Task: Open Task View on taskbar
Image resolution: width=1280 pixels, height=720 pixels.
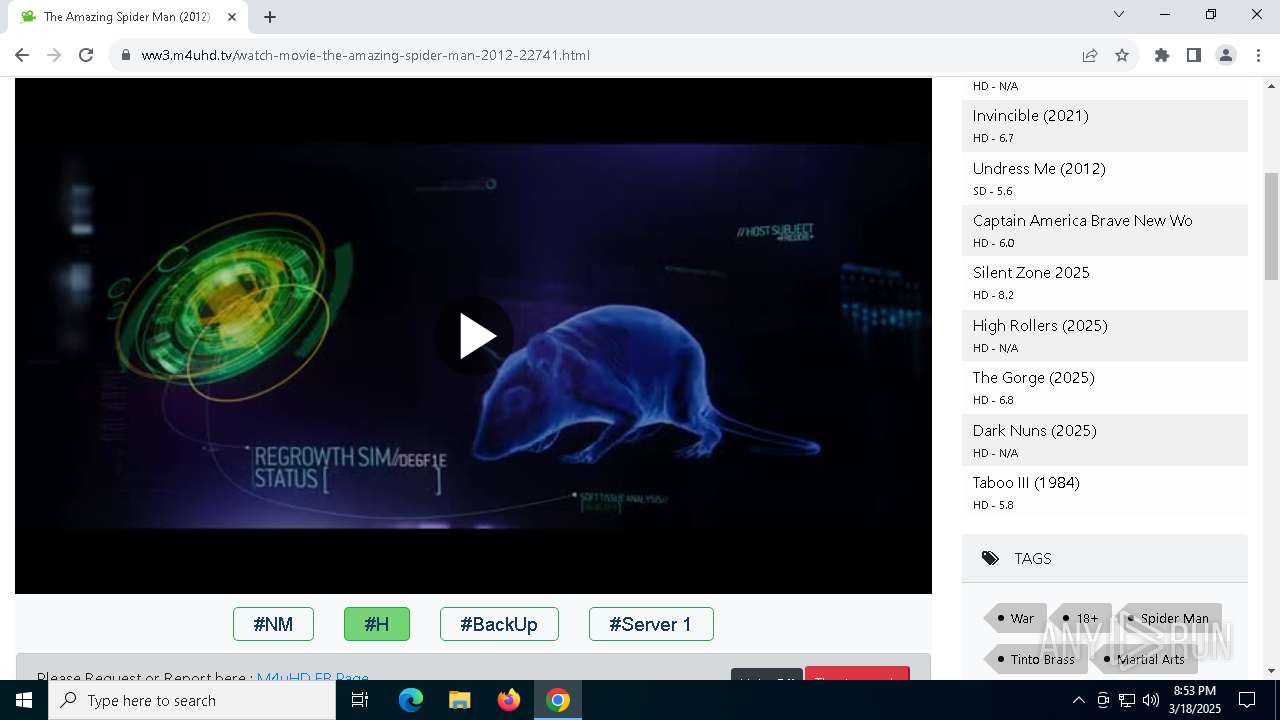Action: tap(360, 700)
